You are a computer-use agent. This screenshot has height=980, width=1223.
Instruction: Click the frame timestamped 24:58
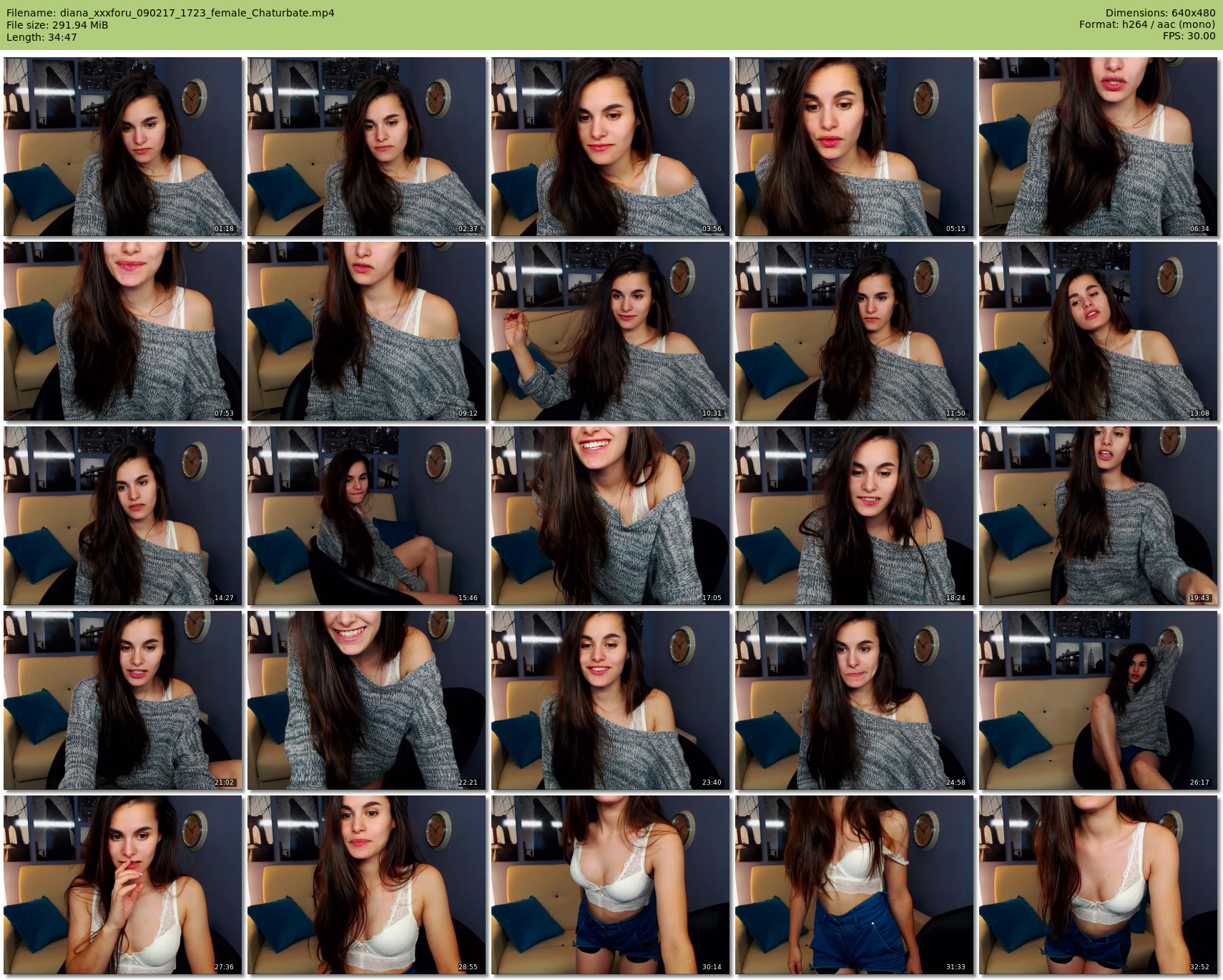[x=855, y=700]
